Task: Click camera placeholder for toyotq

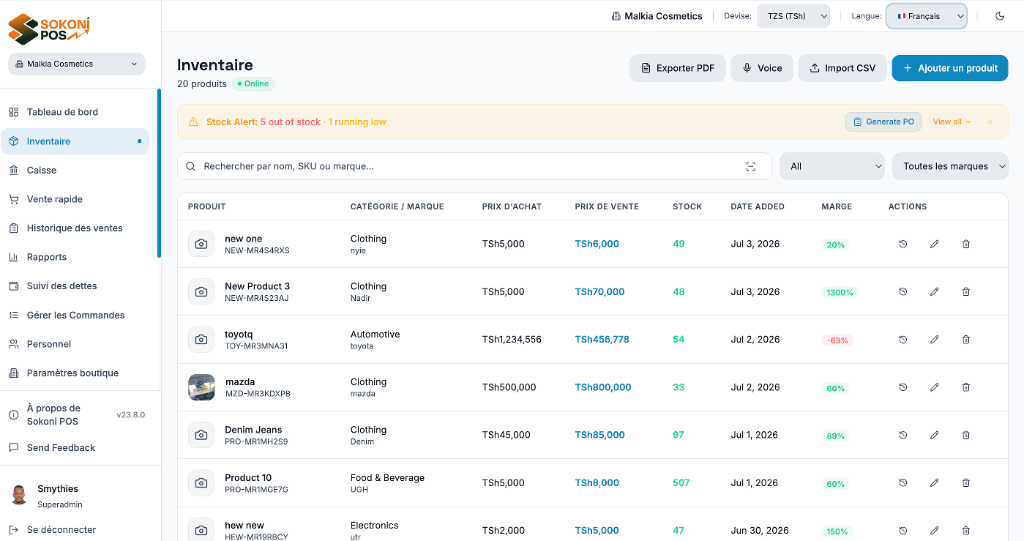Action: [x=201, y=339]
